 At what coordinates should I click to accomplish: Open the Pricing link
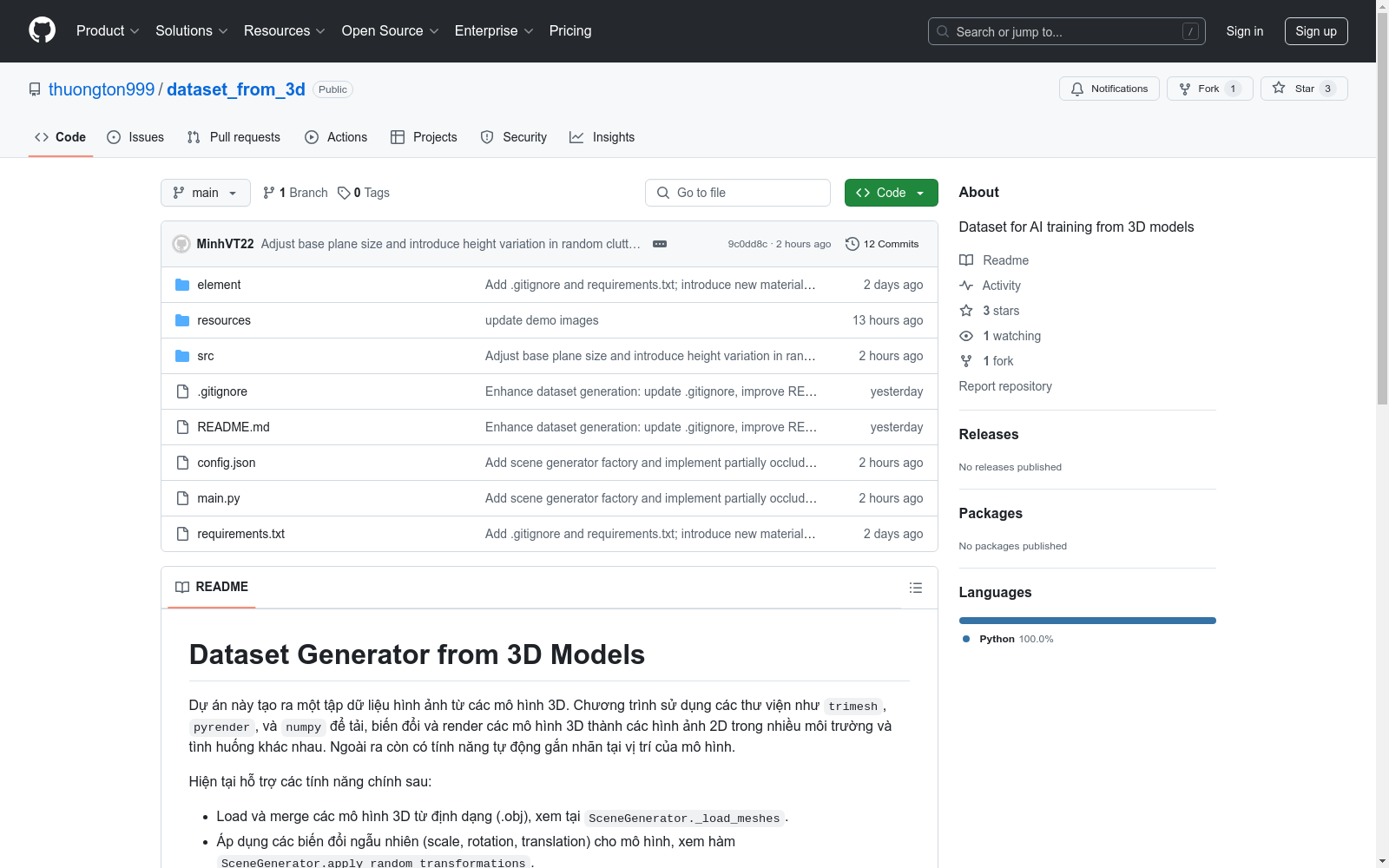pyautogui.click(x=570, y=30)
